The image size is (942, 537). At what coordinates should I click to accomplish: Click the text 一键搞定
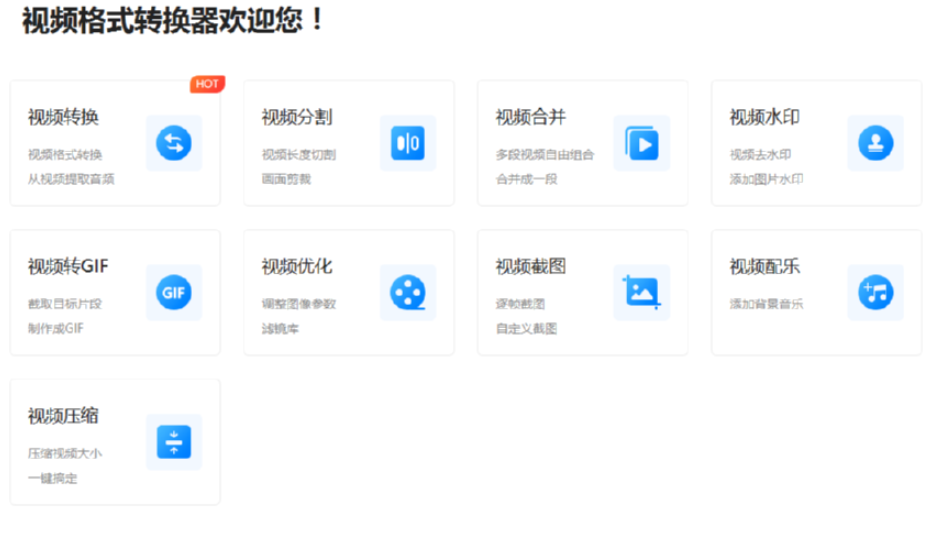(53, 478)
